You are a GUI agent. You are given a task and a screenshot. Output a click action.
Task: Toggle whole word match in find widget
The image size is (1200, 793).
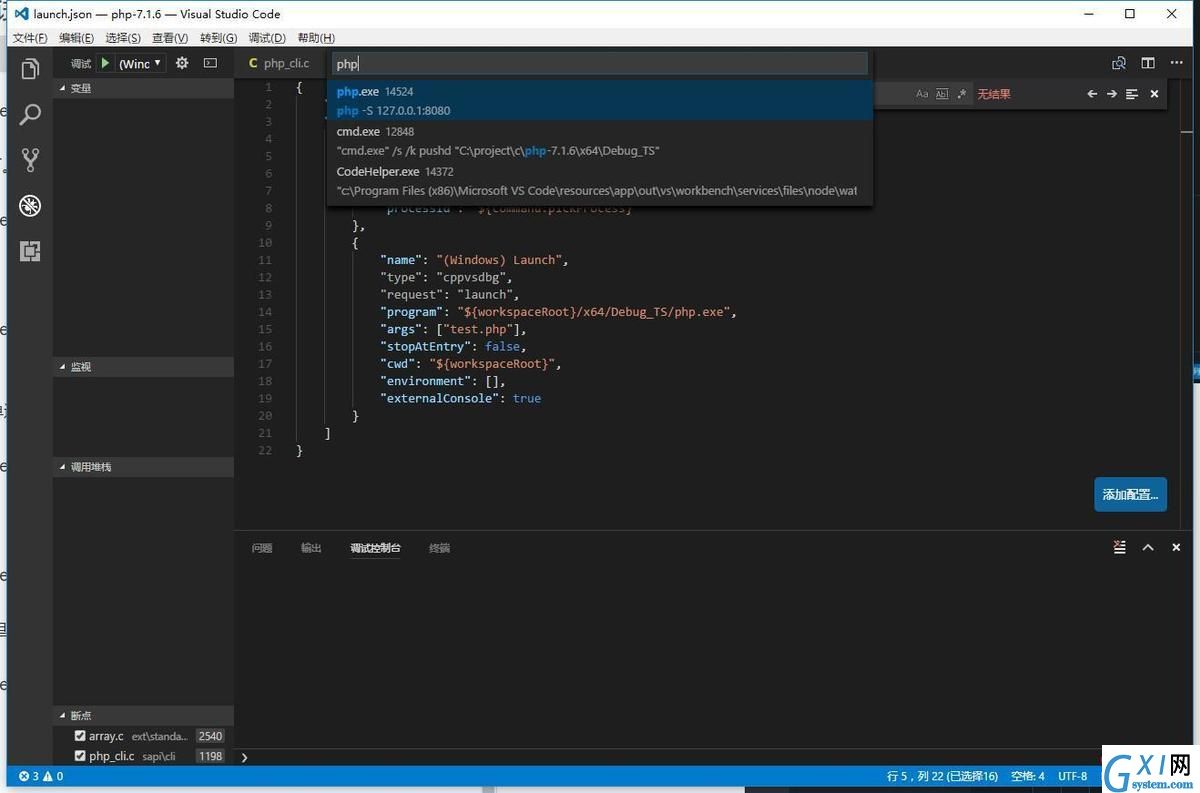point(942,94)
